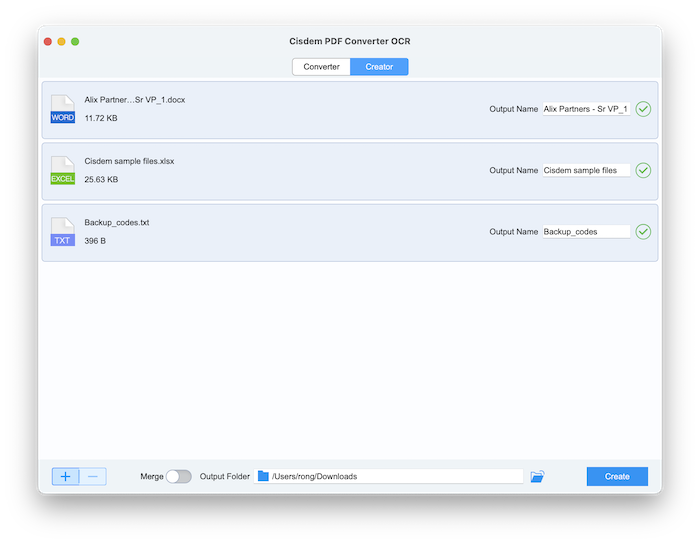Switch to the Converter tab
The height and width of the screenshot is (544, 700).
point(321,67)
